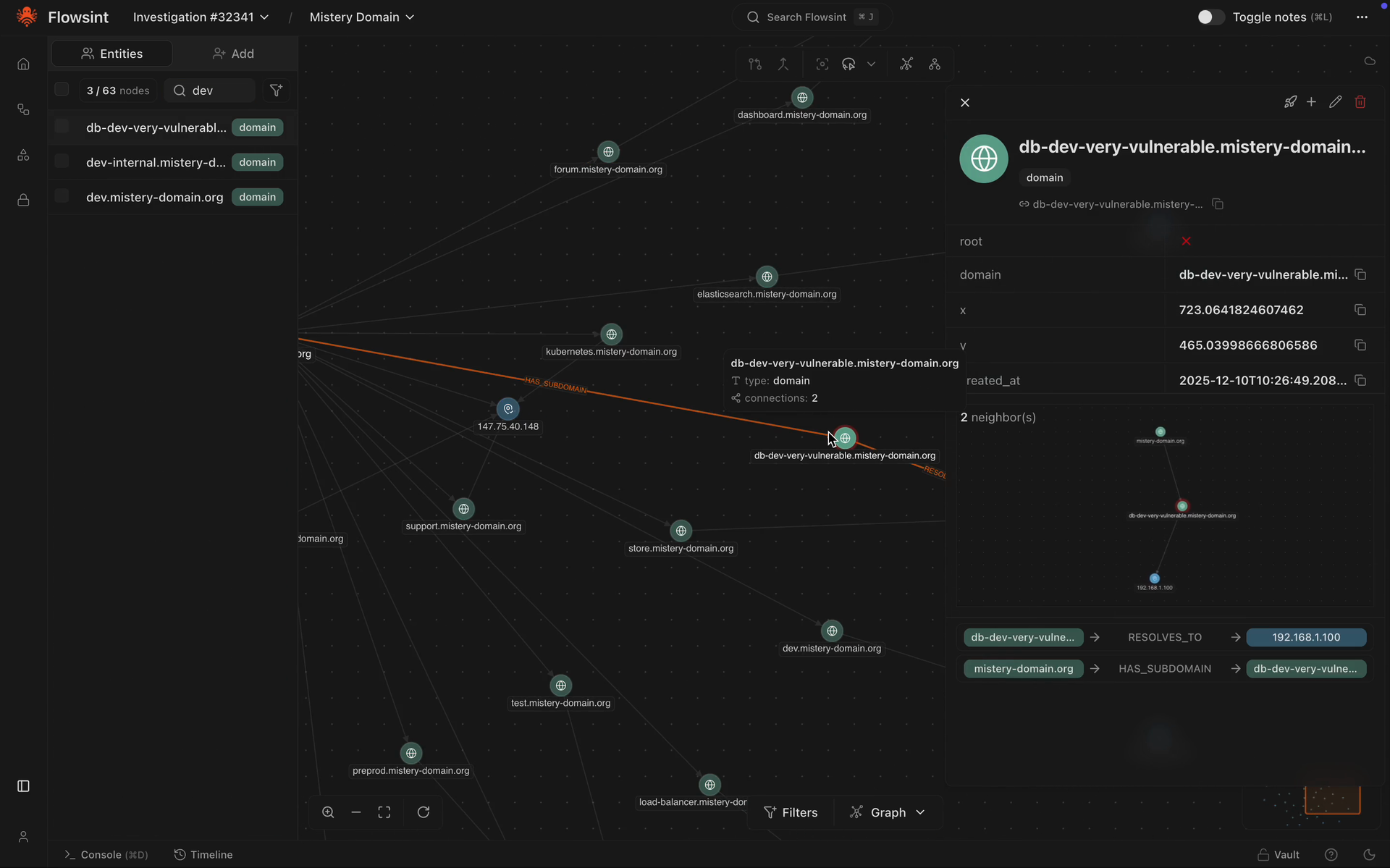Click the plus icon in details panel
1390x868 pixels.
(x=1311, y=102)
